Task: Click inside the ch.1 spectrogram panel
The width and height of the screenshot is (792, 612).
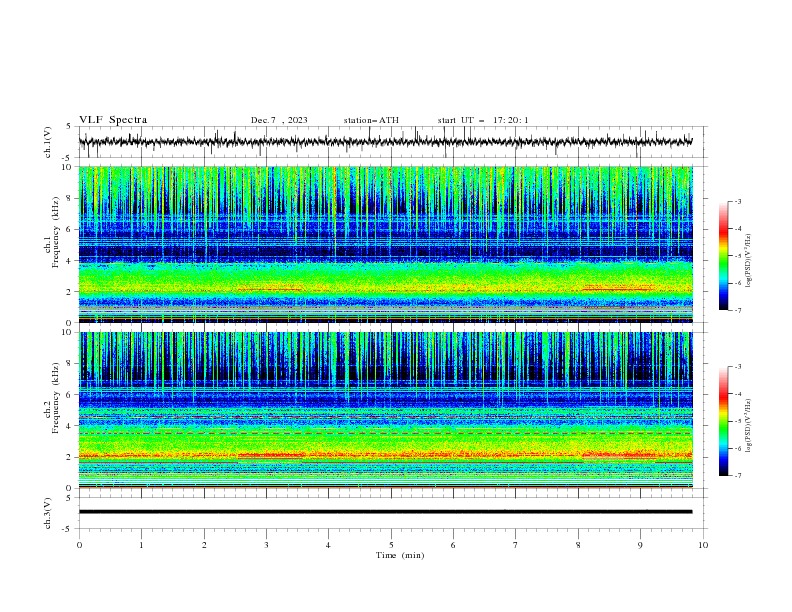Action: [385, 244]
